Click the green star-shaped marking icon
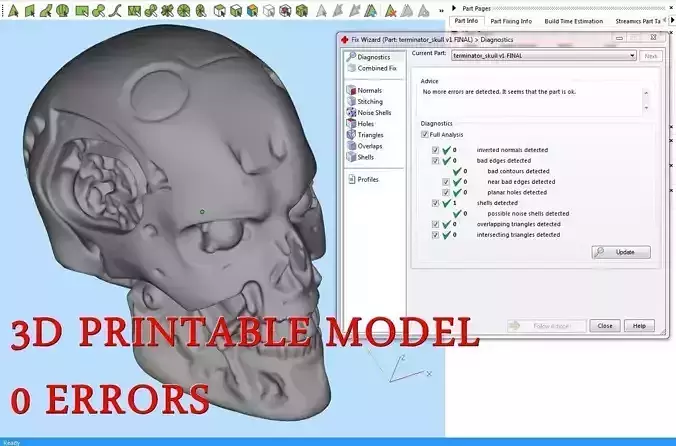This screenshot has height=446, width=676. pos(168,10)
